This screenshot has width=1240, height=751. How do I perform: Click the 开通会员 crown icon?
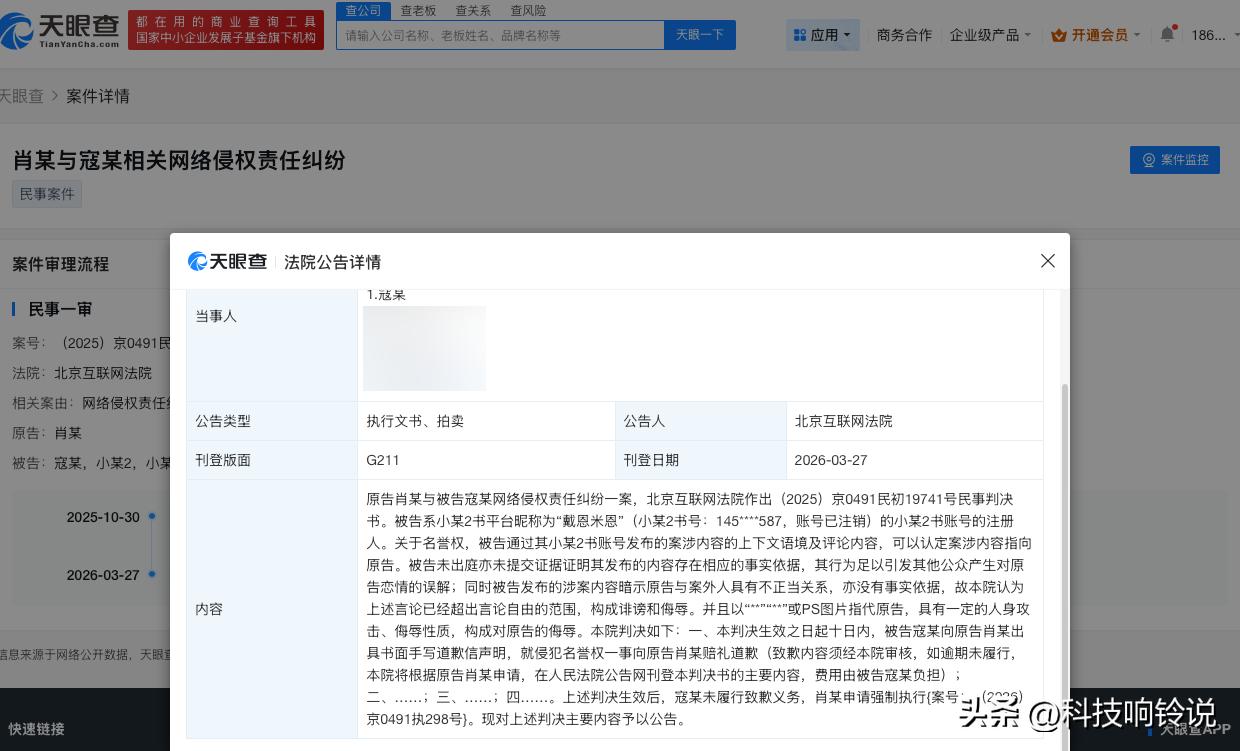pyautogui.click(x=1059, y=34)
